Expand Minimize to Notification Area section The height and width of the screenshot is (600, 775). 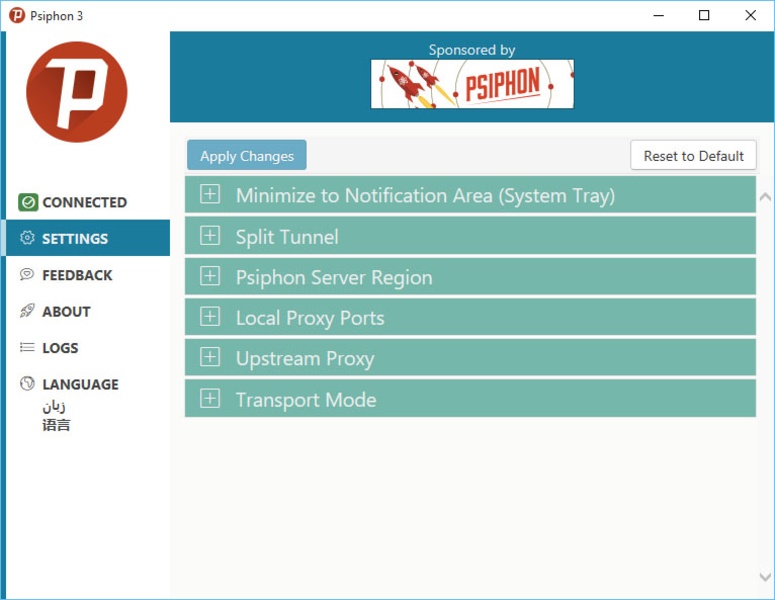pos(210,195)
